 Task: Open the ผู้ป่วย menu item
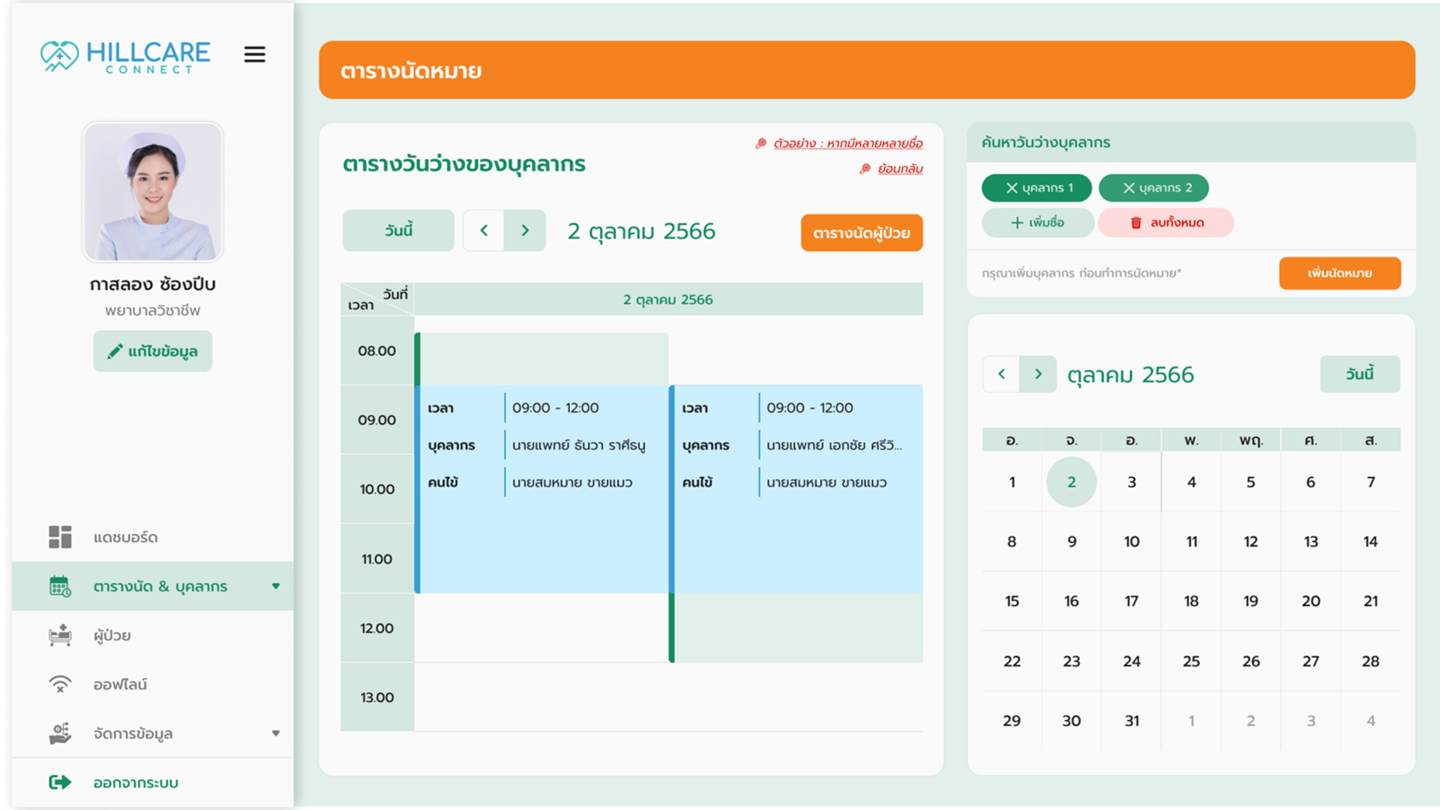click(x=112, y=635)
